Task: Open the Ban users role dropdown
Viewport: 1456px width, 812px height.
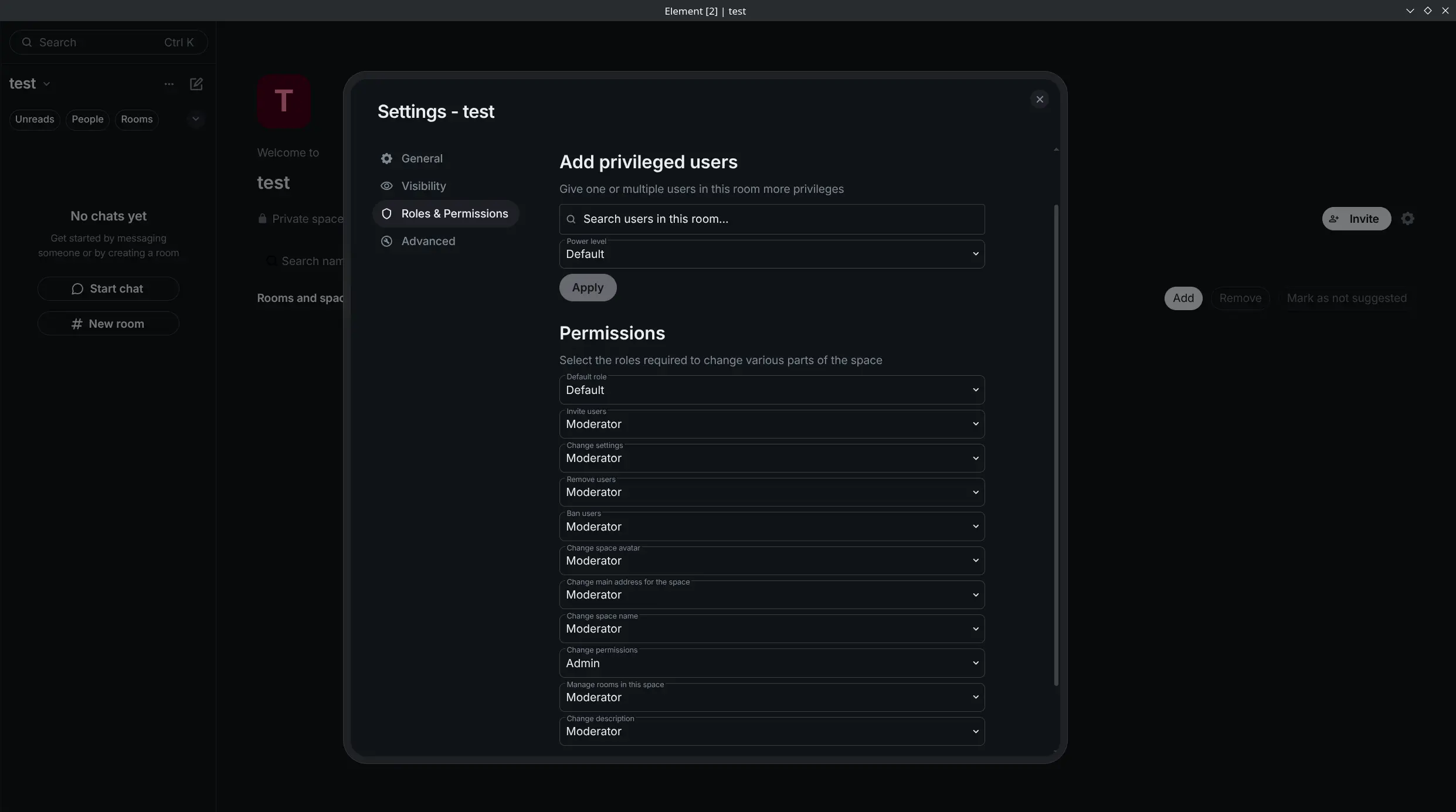Action: 771,526
